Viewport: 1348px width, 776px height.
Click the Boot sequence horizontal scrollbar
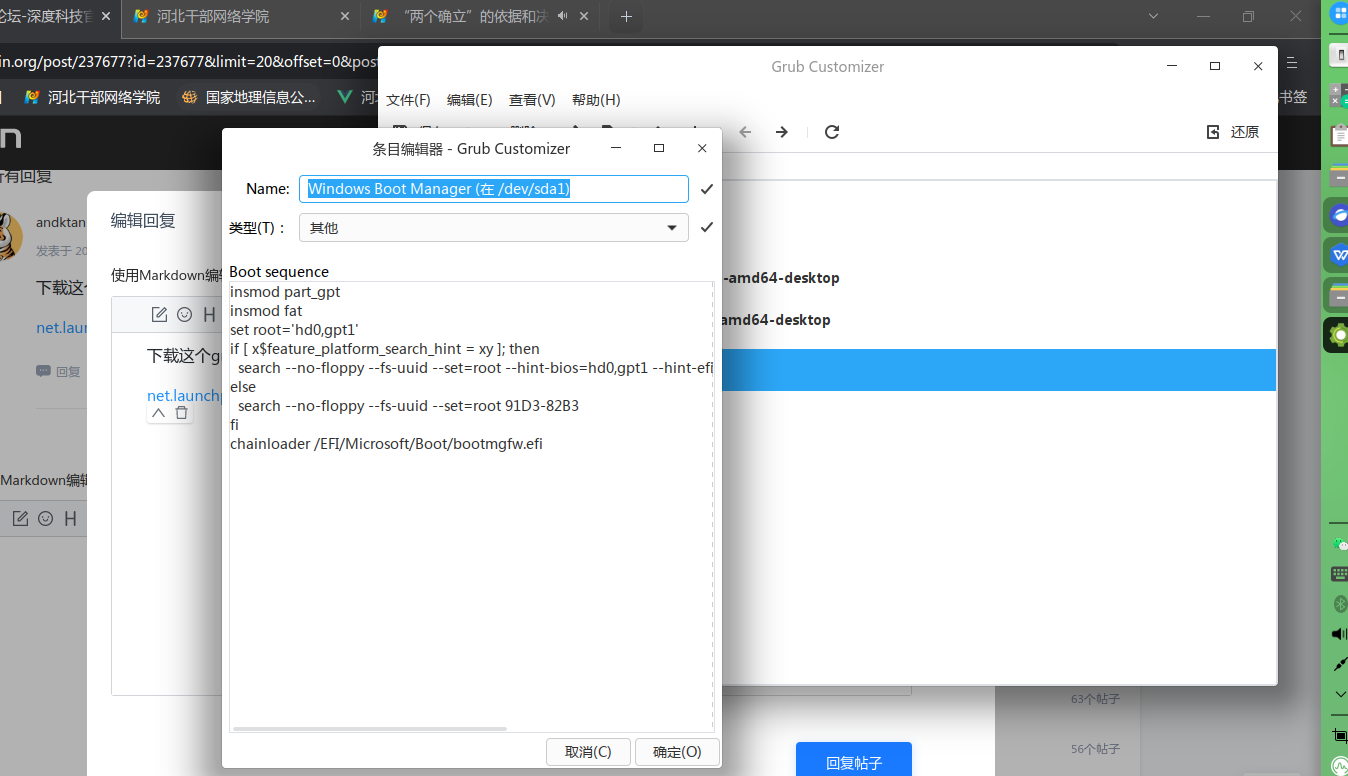tap(369, 729)
